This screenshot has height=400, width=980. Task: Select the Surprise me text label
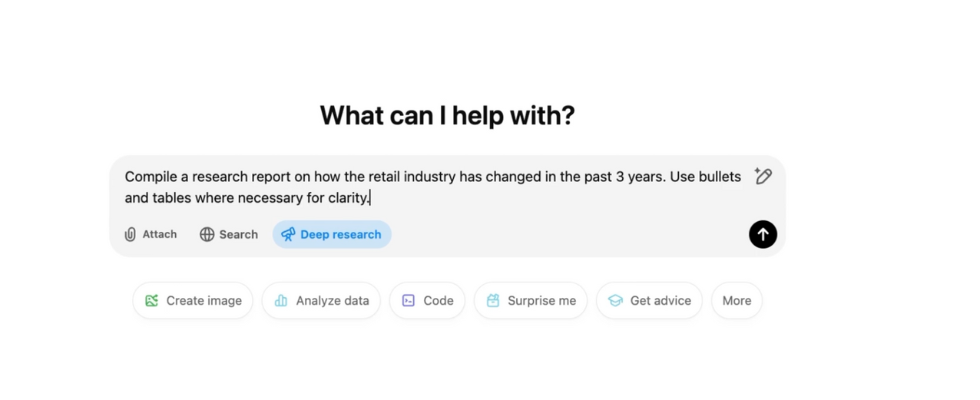(541, 300)
